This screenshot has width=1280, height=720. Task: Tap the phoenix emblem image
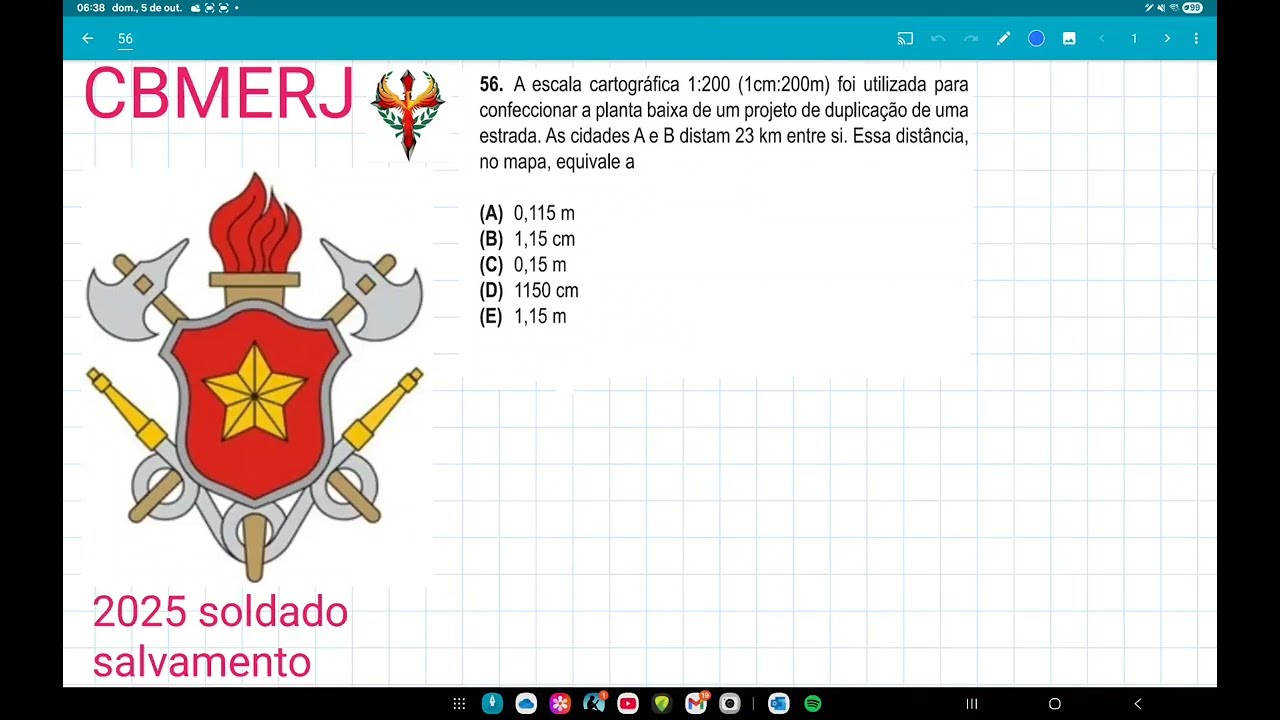tap(407, 113)
